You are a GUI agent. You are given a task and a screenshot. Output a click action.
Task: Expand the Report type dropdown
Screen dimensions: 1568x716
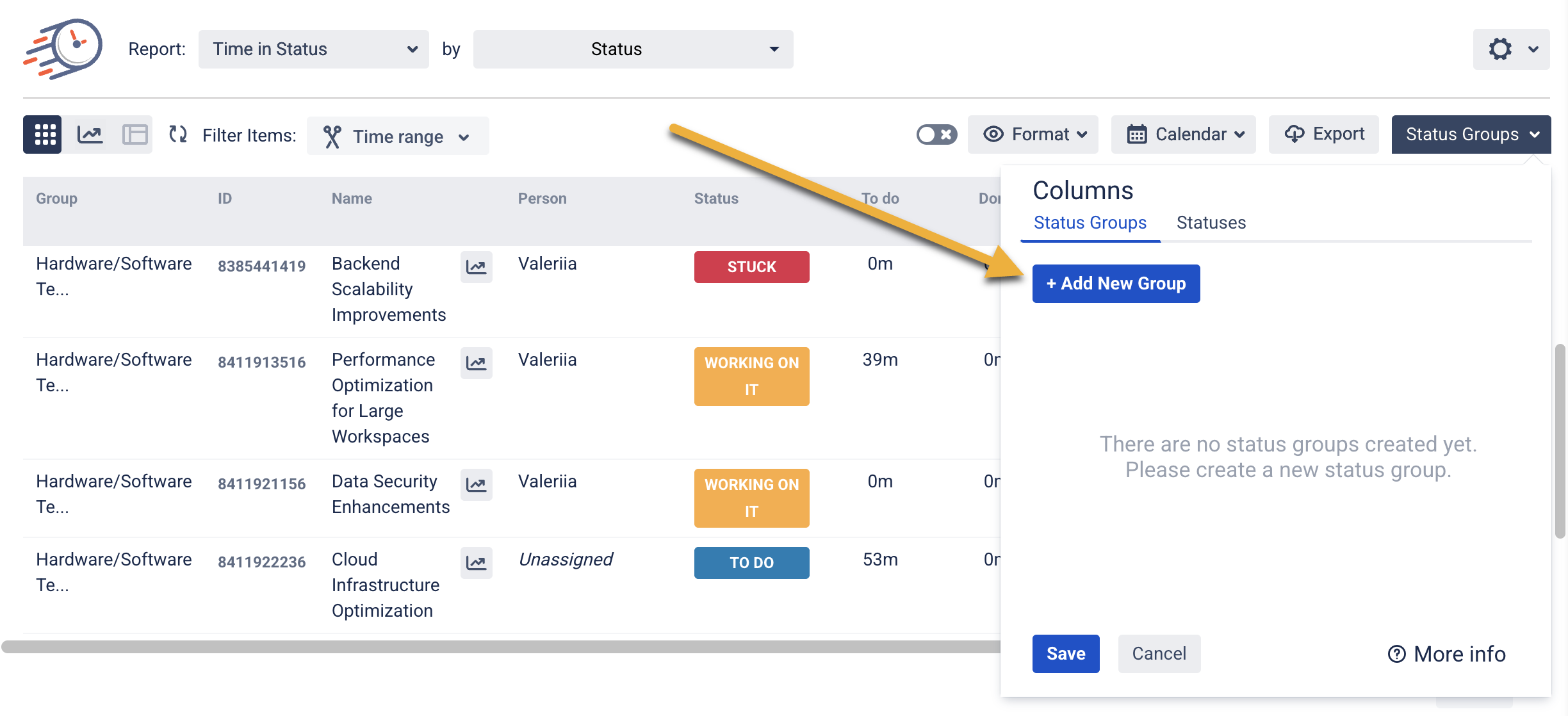(313, 49)
